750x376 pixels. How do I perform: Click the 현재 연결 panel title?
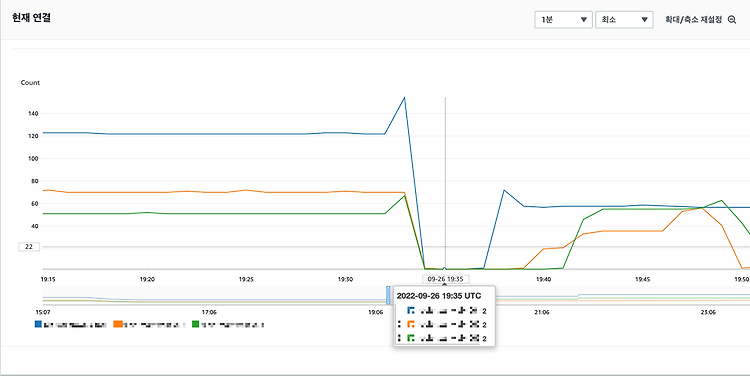(x=32, y=18)
